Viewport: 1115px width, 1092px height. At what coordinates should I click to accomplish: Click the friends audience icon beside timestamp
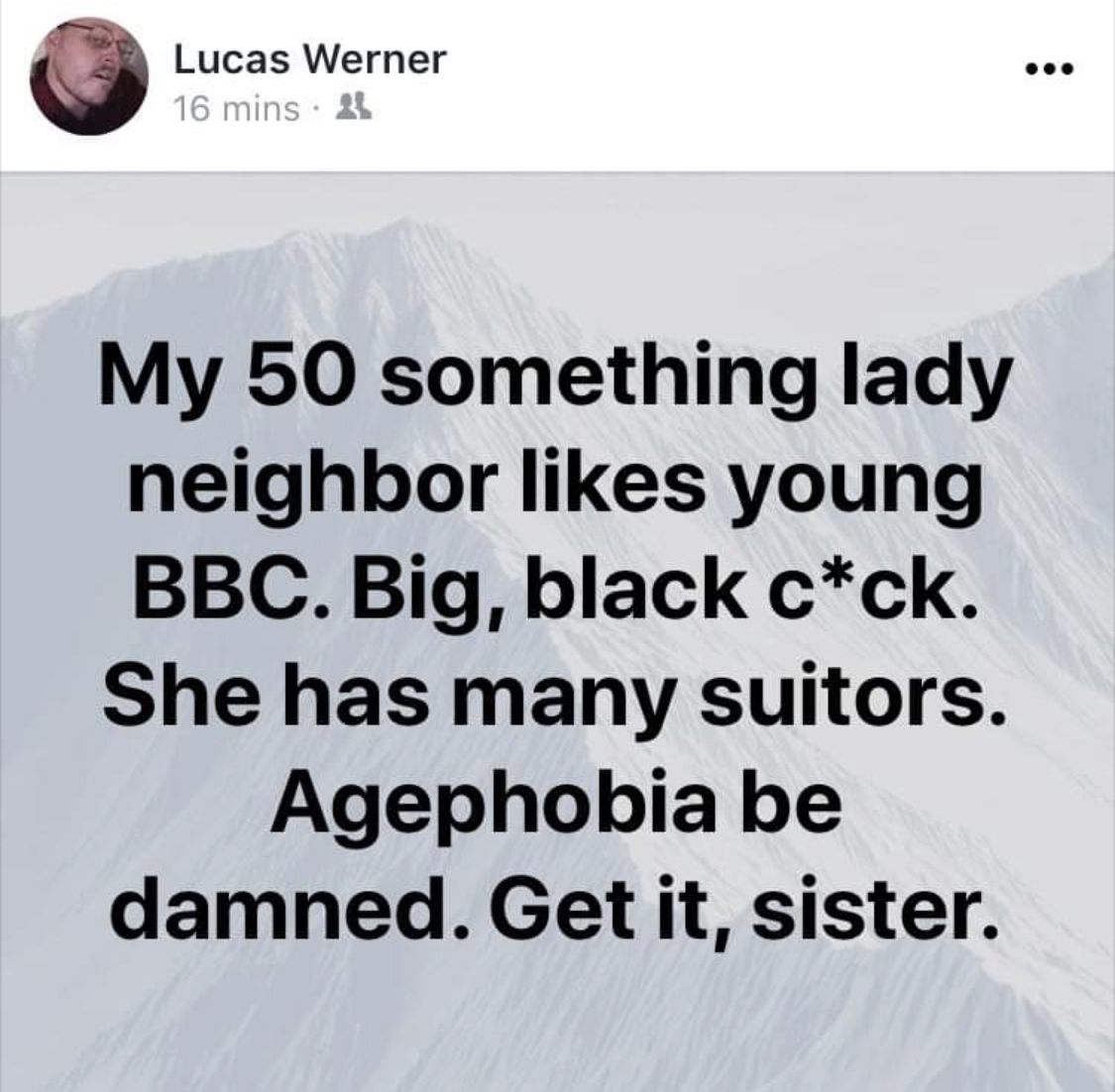tap(353, 107)
